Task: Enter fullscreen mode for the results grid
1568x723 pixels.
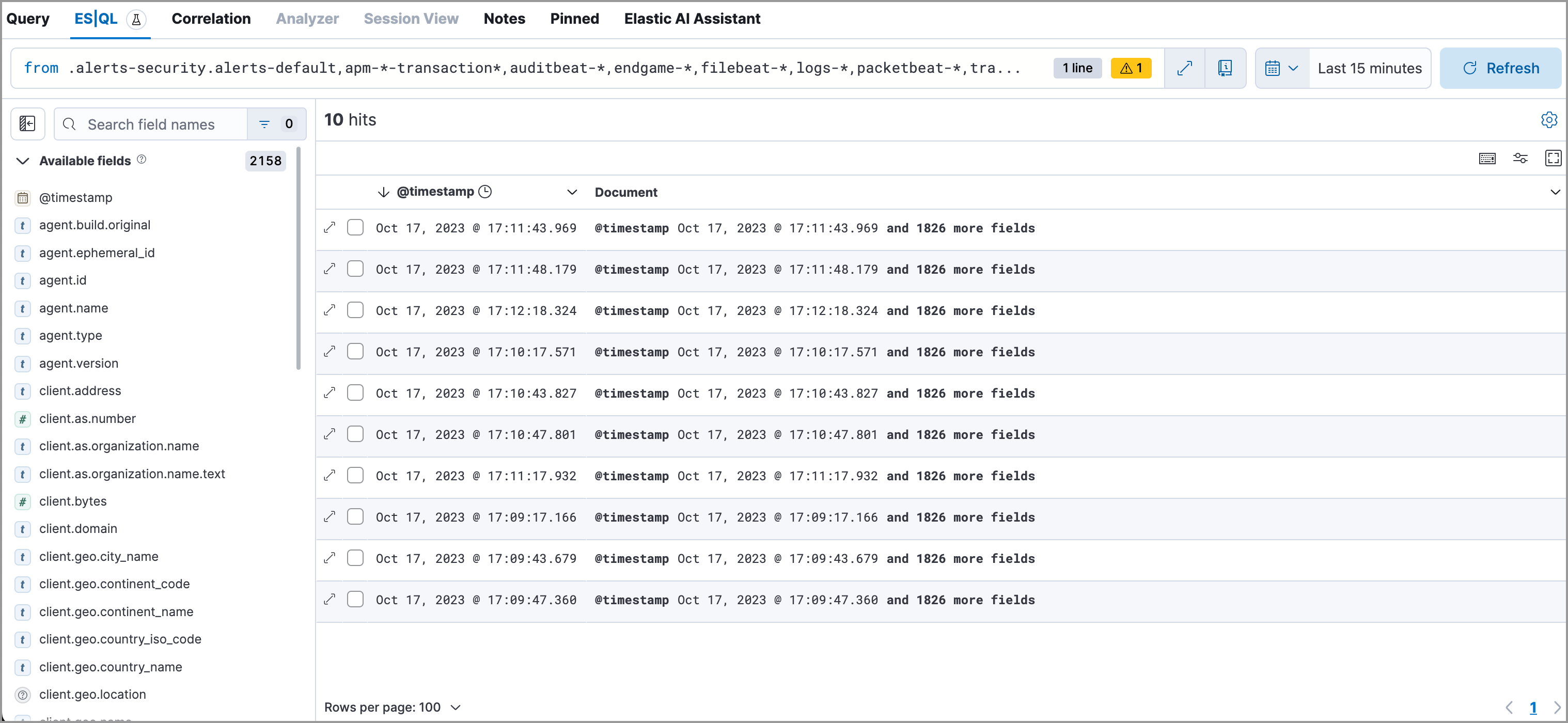Action: pyautogui.click(x=1553, y=158)
